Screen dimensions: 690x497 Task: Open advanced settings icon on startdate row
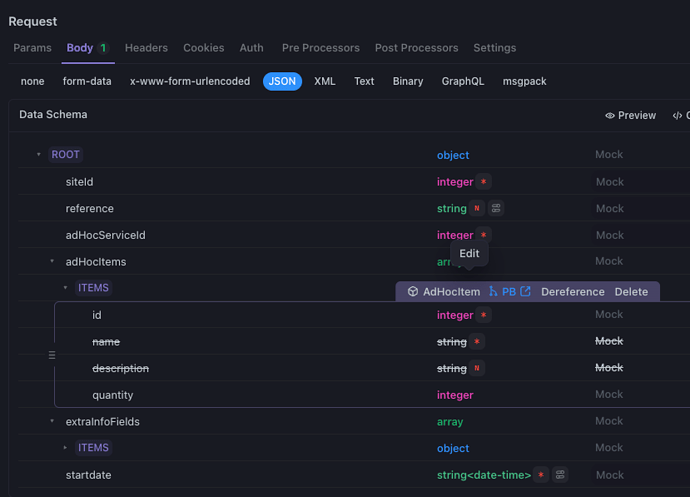point(560,475)
